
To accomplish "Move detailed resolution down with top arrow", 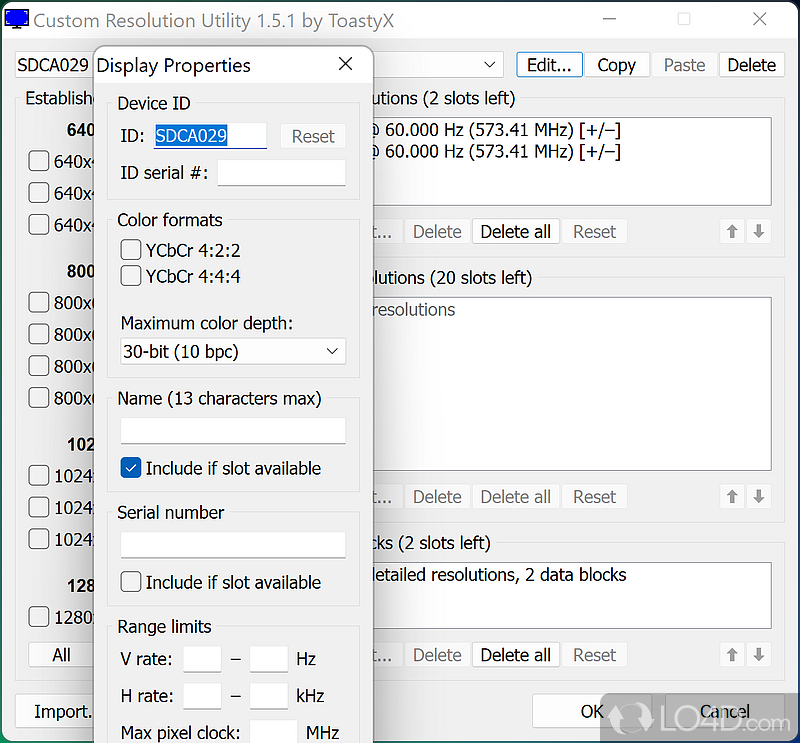I will pyautogui.click(x=759, y=232).
